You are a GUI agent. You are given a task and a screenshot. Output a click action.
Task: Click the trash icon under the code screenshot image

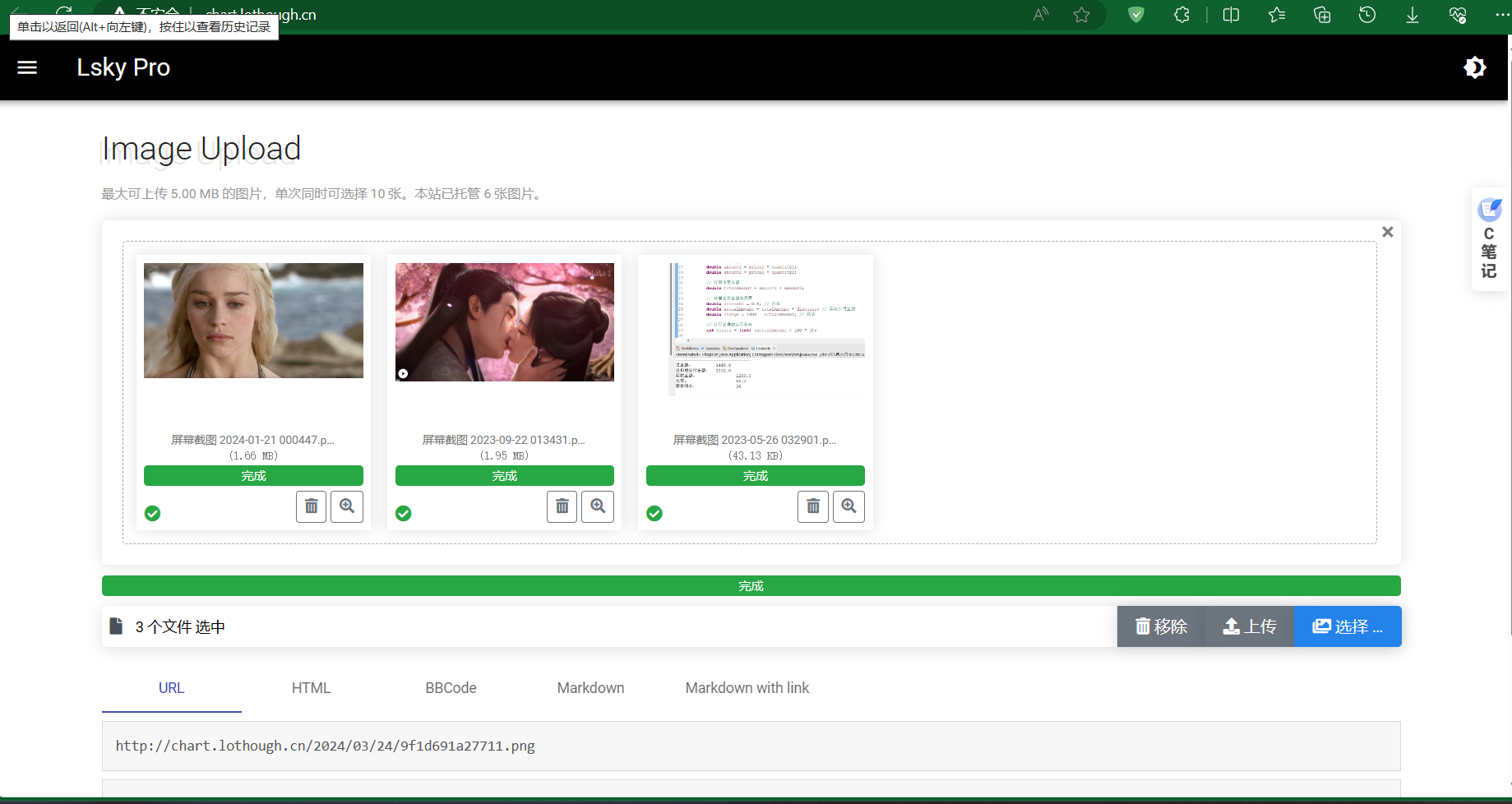point(812,506)
